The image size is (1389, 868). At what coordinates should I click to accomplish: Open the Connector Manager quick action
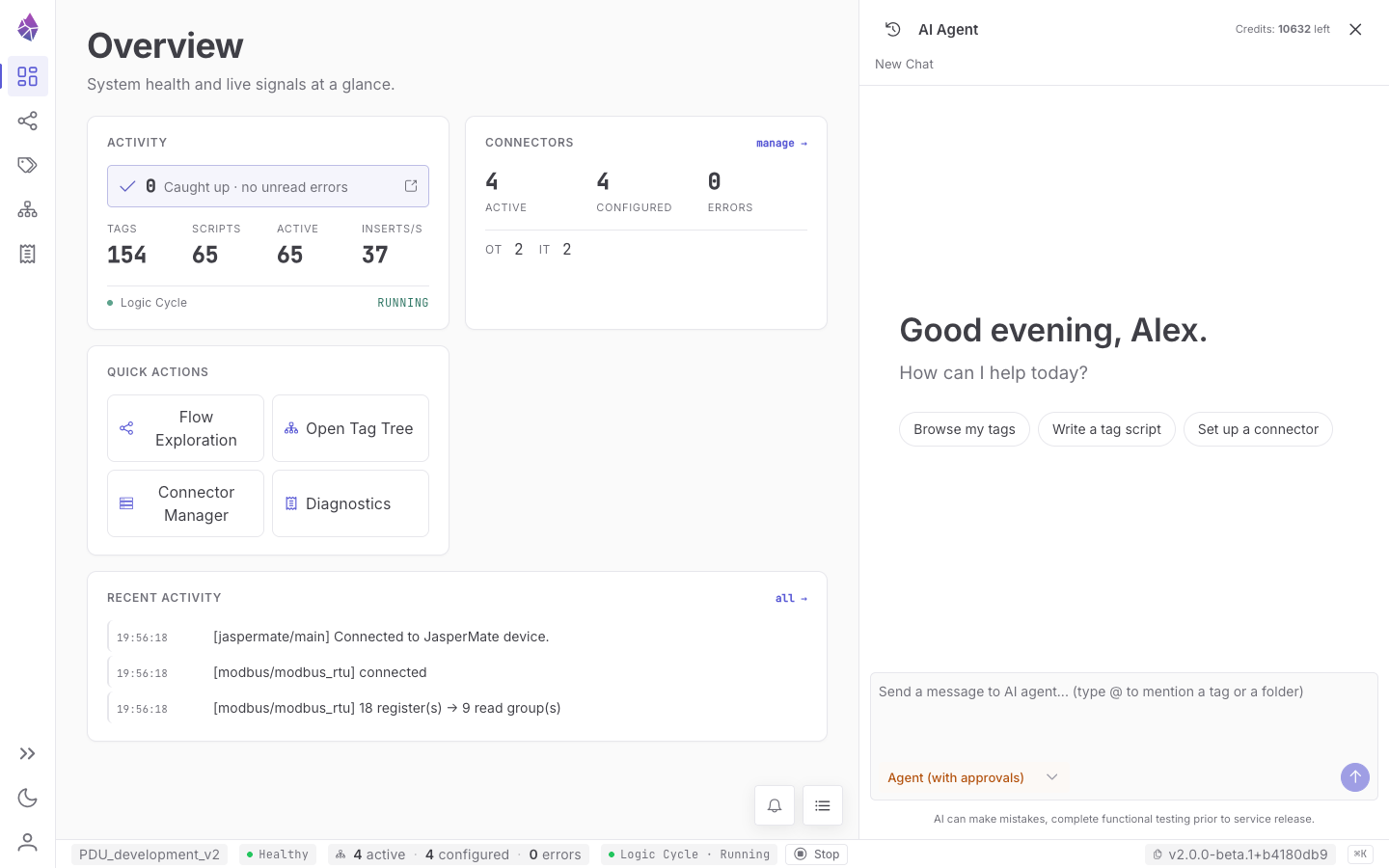(185, 503)
